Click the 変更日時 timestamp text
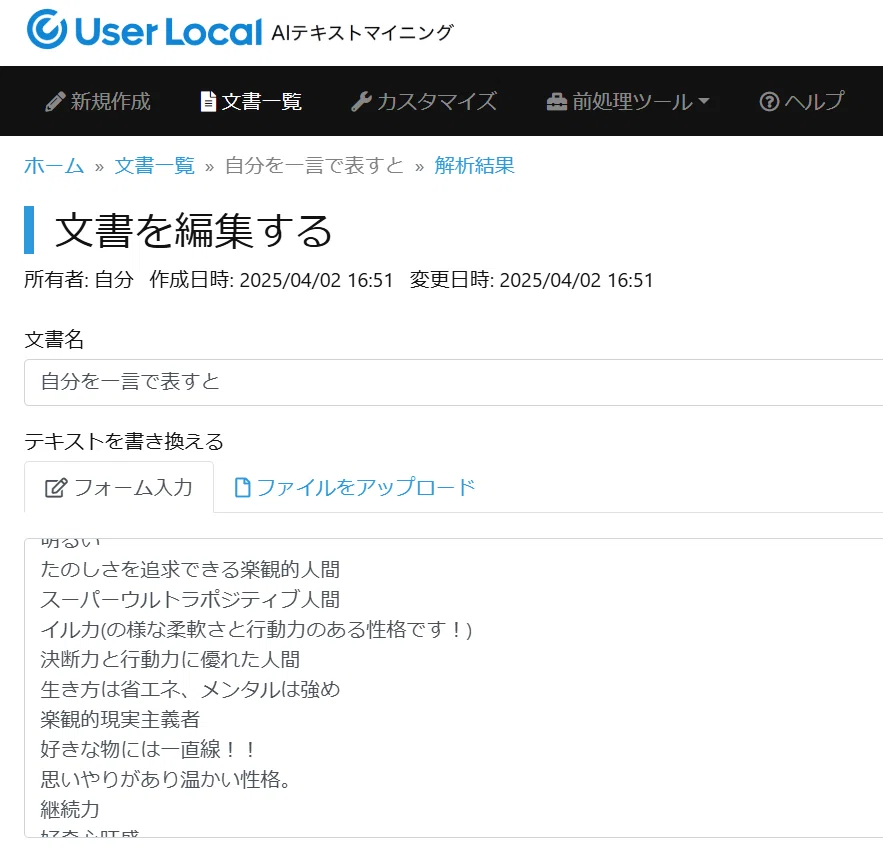 [x=531, y=280]
